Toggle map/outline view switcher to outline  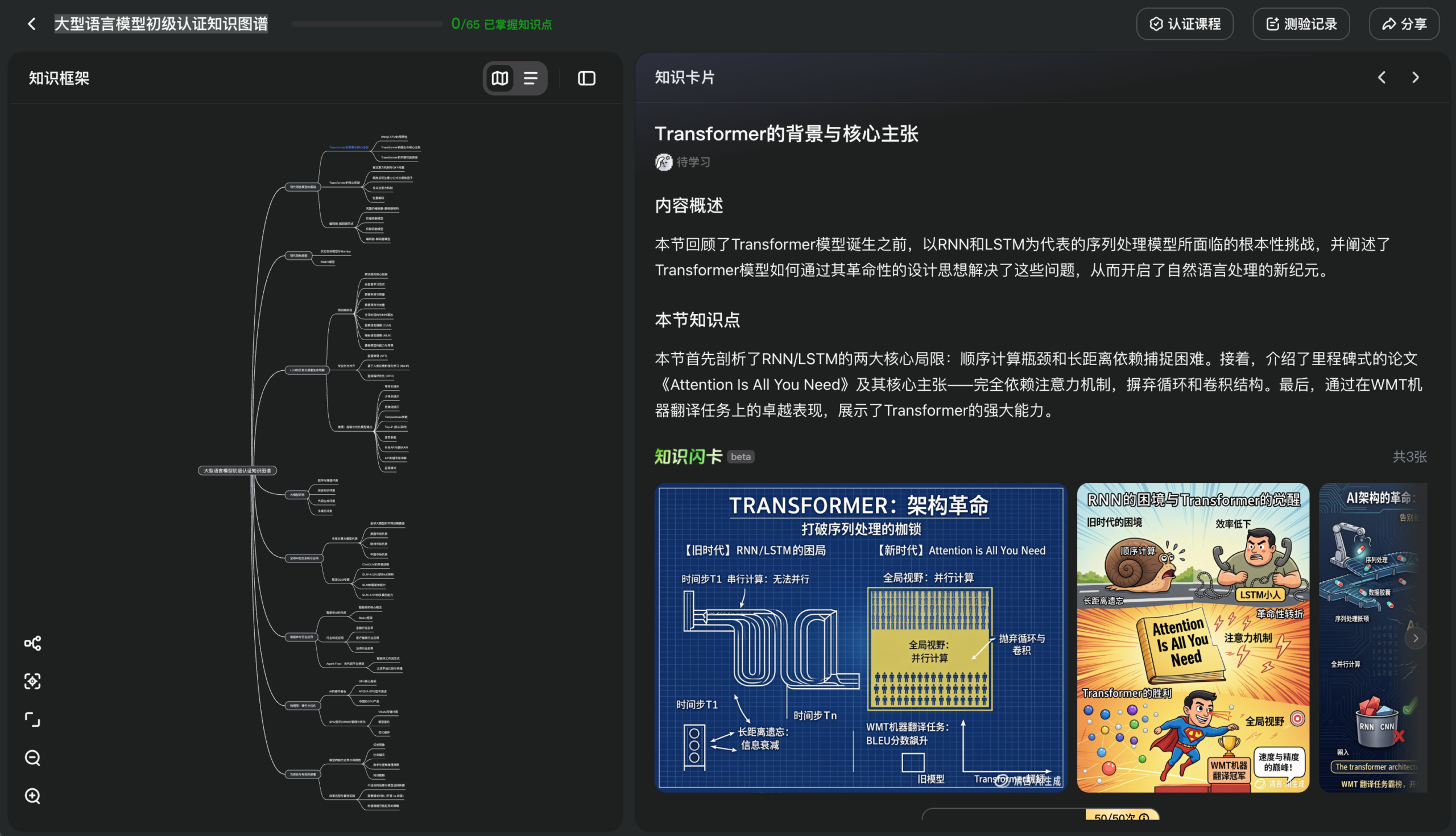coord(531,78)
